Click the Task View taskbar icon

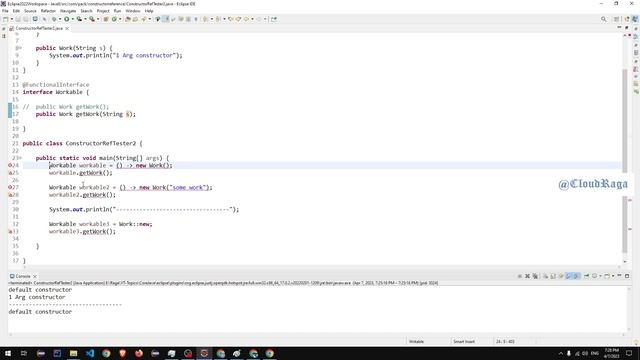point(24,353)
